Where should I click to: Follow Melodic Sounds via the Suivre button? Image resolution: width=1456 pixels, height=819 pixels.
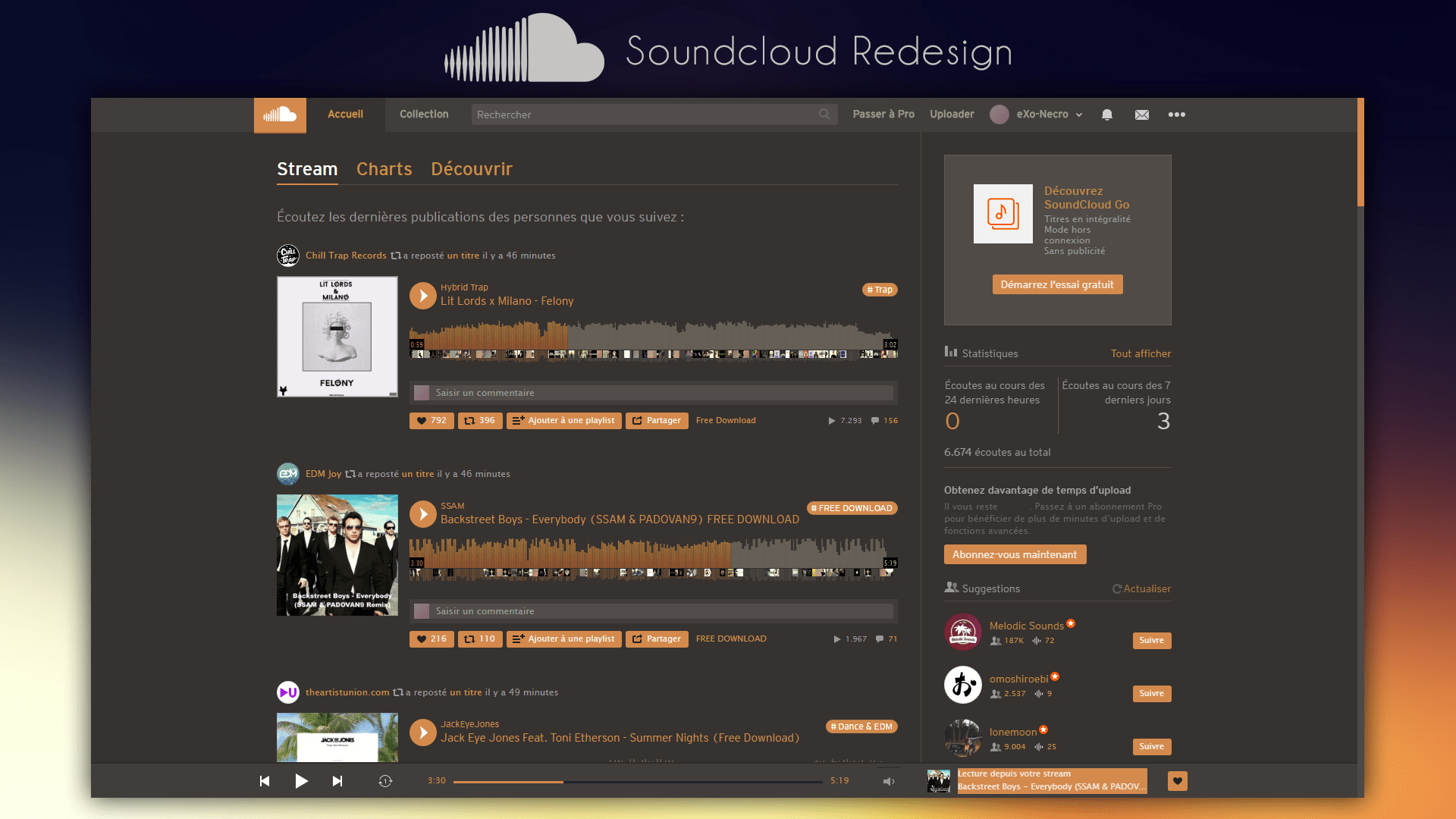pos(1151,640)
